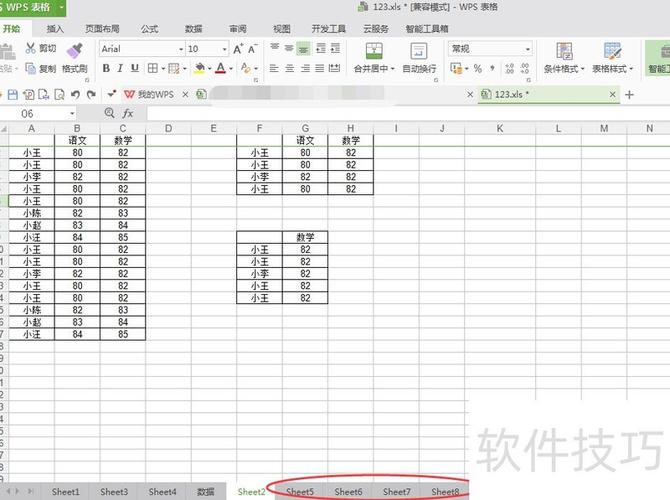Select column D header
The height and width of the screenshot is (500, 670).
coord(168,128)
